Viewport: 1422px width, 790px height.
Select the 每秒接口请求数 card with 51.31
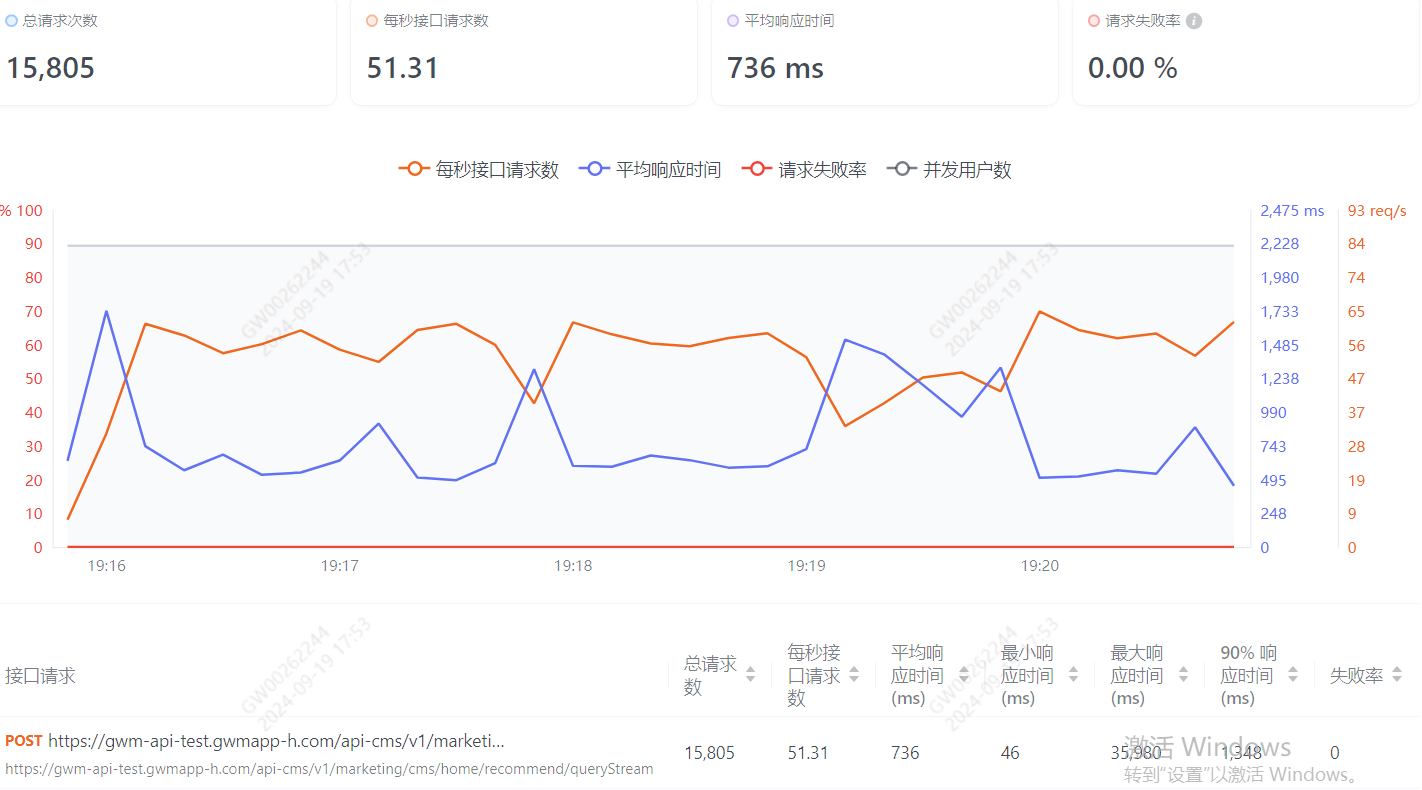(x=524, y=50)
